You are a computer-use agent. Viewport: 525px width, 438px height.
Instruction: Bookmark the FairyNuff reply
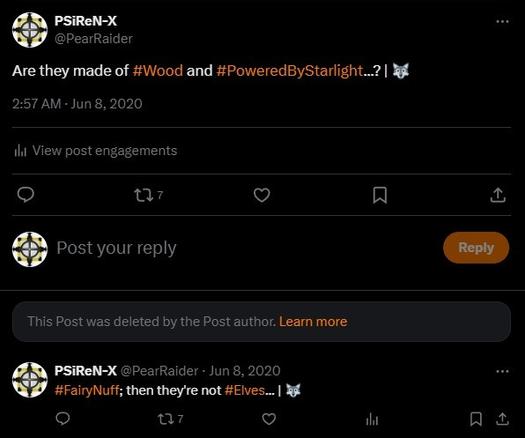(x=476, y=419)
